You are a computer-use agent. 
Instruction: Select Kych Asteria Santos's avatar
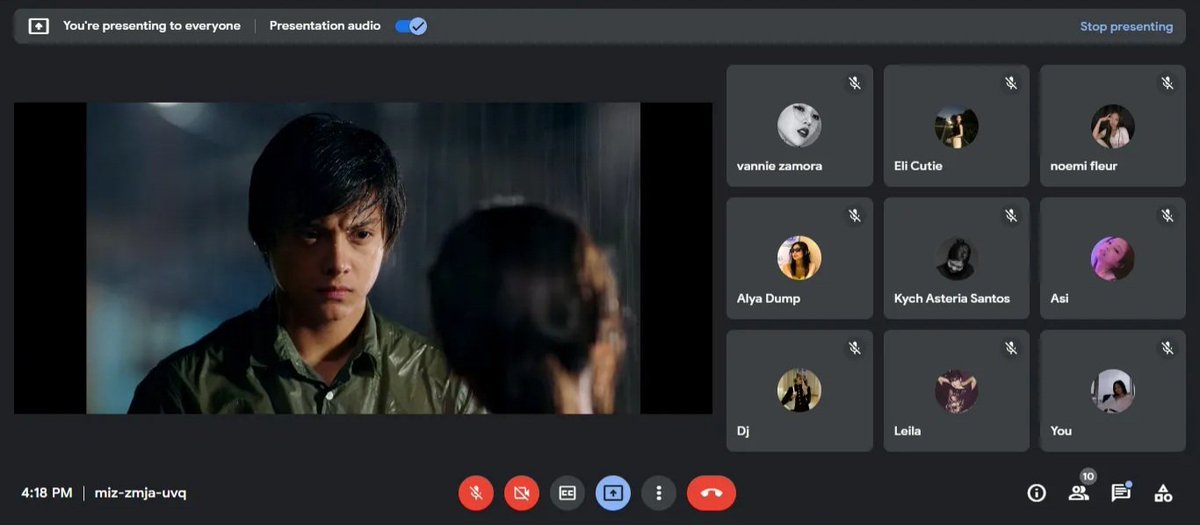[x=956, y=258]
